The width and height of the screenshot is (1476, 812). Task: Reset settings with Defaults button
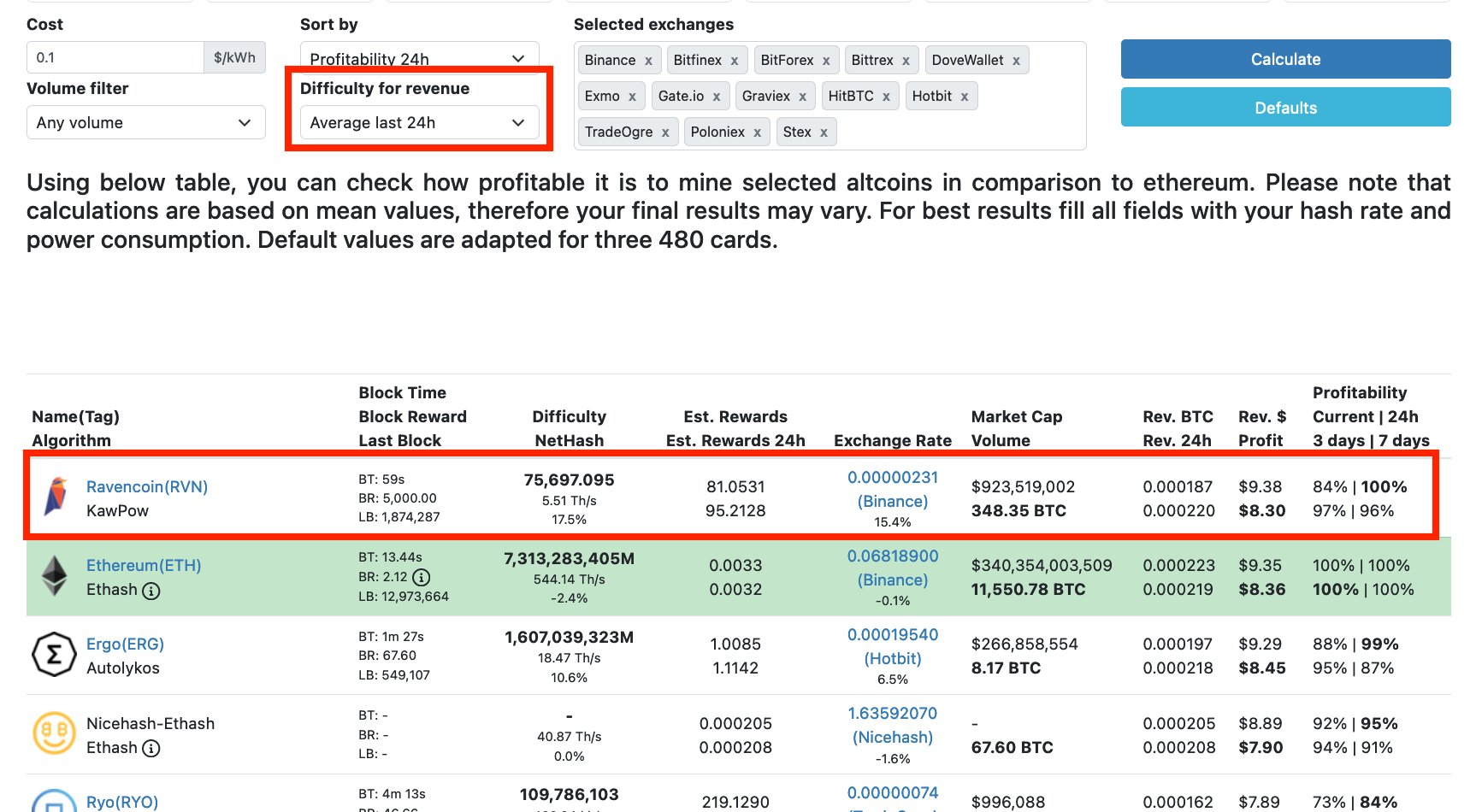coord(1284,108)
